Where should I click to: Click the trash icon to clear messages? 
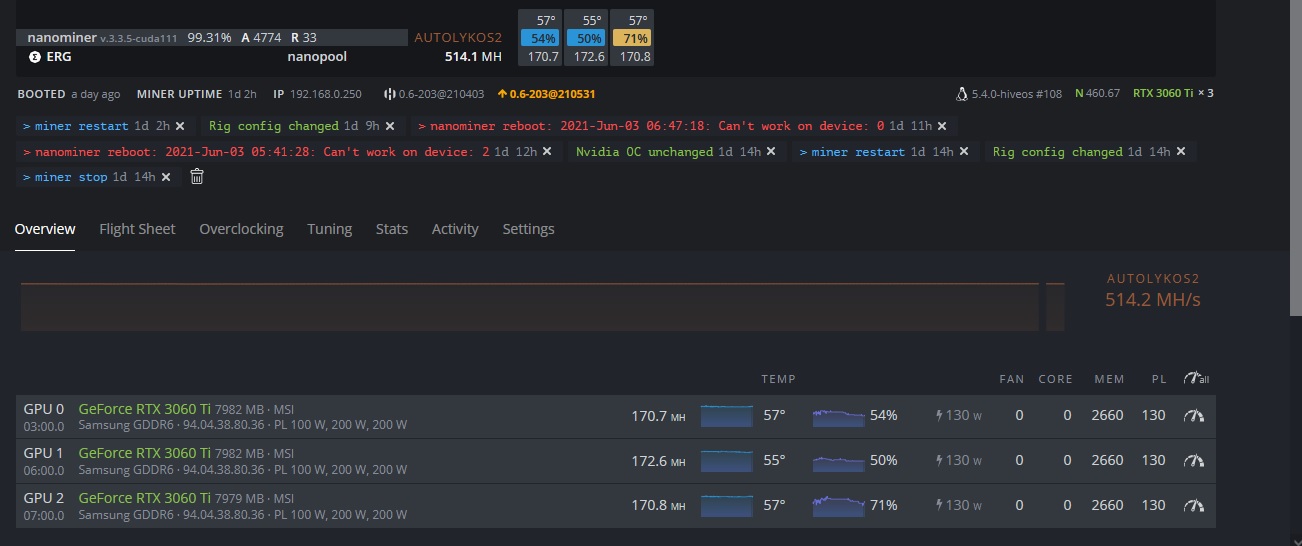(197, 177)
